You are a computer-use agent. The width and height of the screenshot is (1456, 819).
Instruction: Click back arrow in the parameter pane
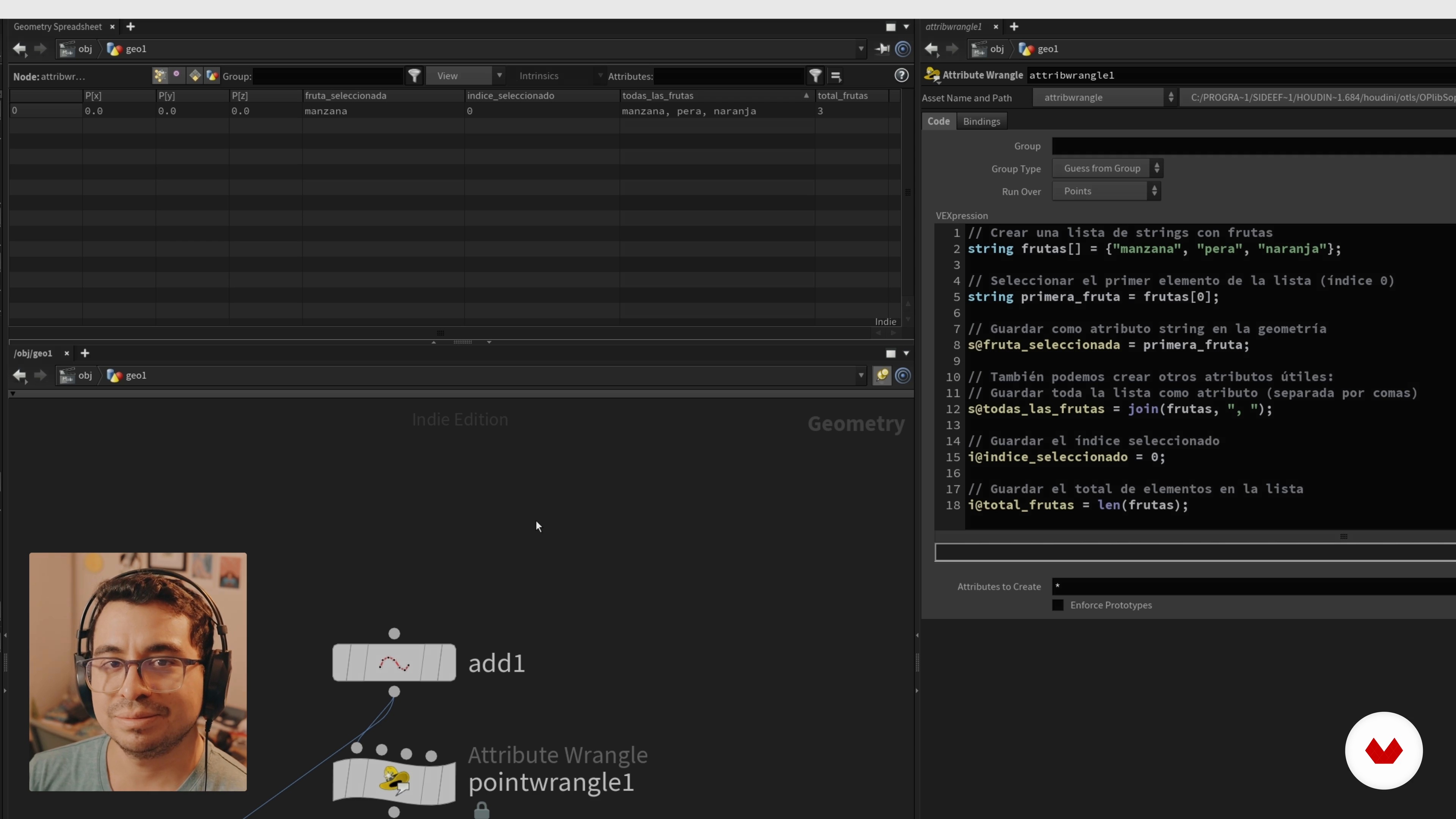coord(932,49)
